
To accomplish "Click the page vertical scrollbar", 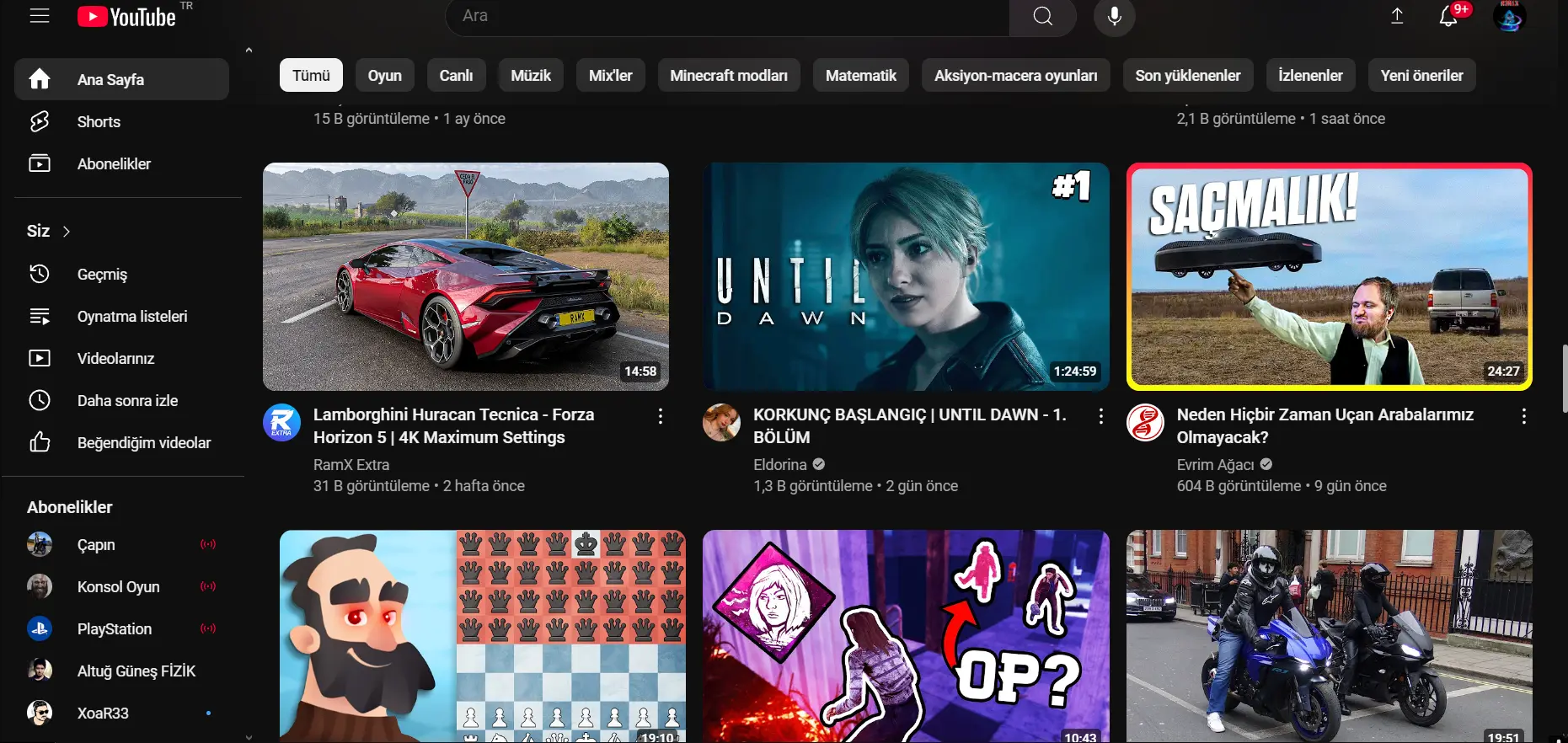I will click(1565, 378).
